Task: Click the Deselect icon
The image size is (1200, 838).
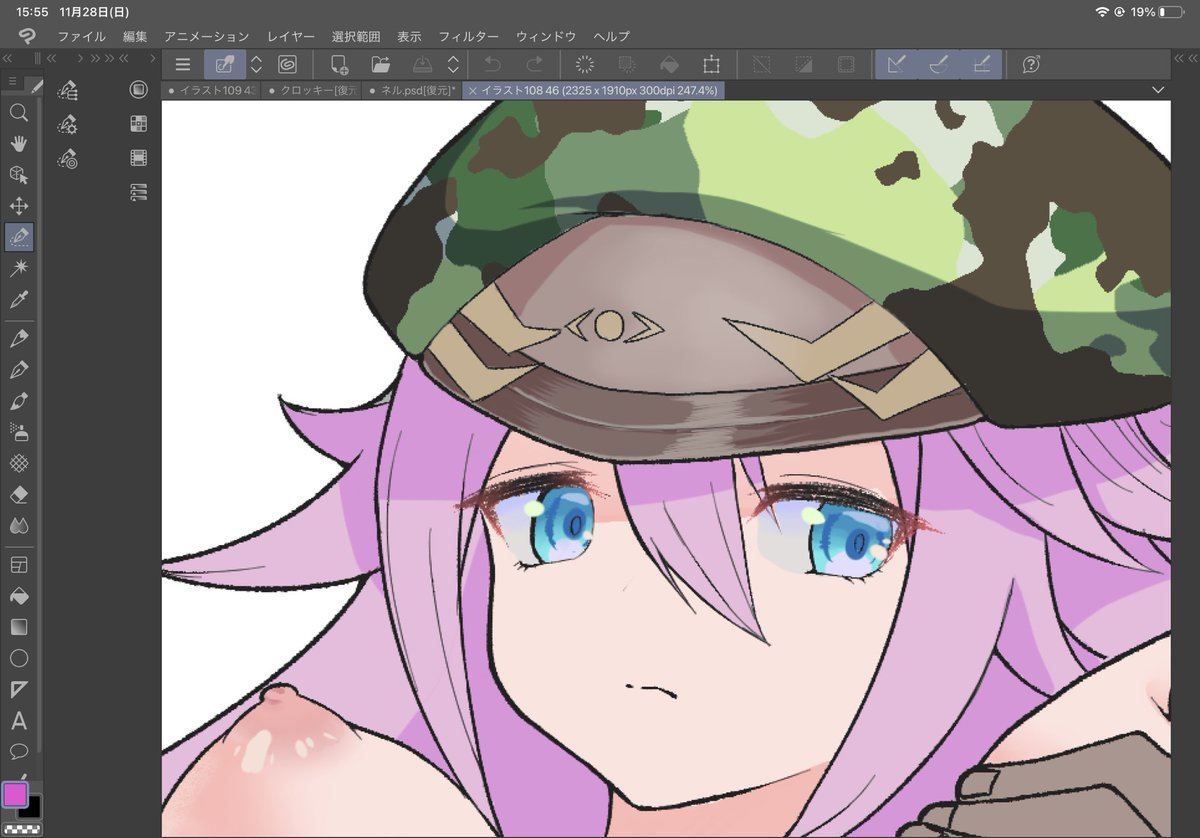Action: point(762,65)
